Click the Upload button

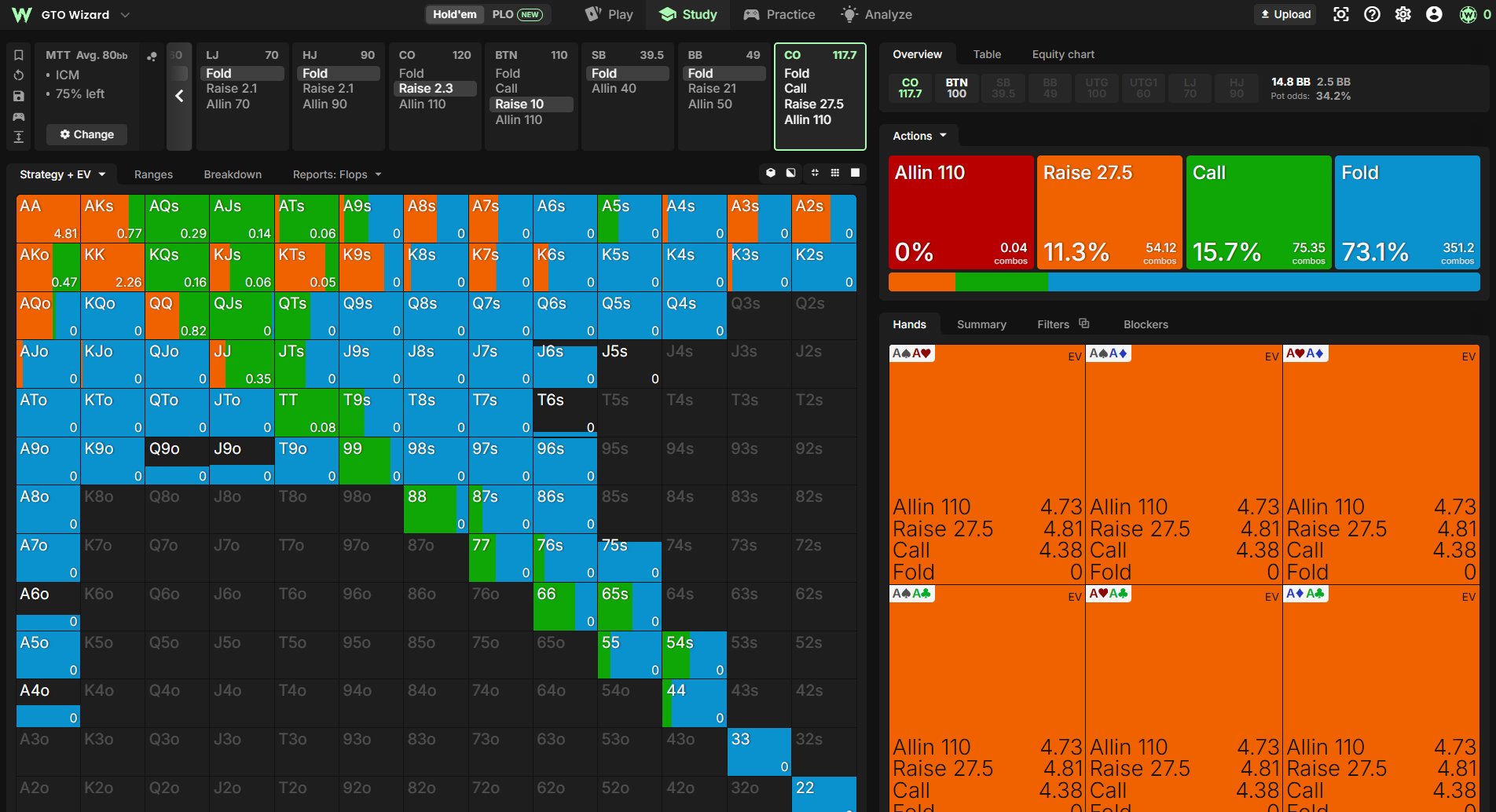(x=1285, y=14)
